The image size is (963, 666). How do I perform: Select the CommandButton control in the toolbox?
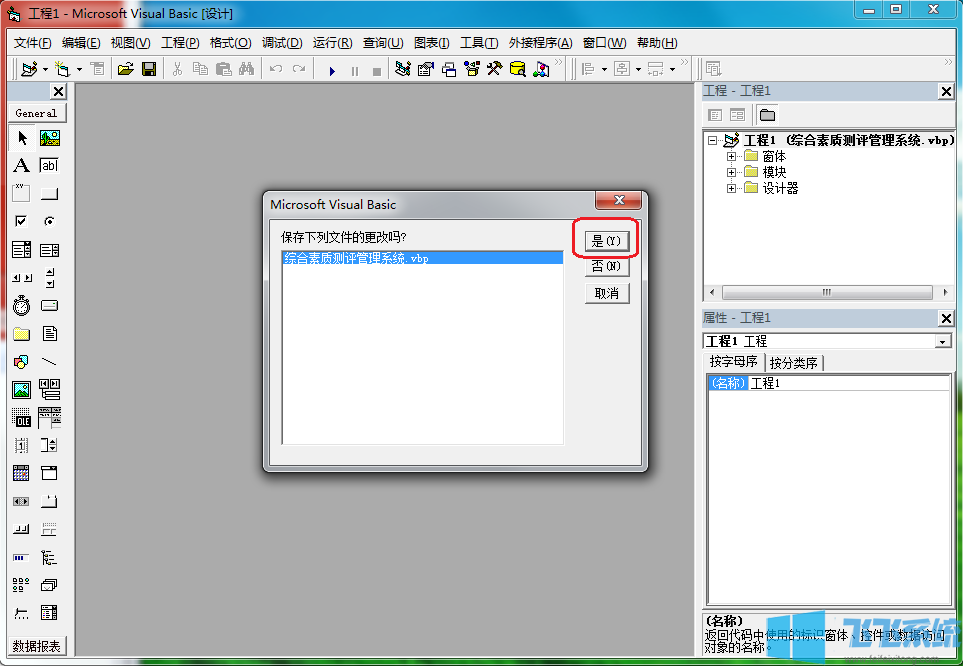point(49,193)
